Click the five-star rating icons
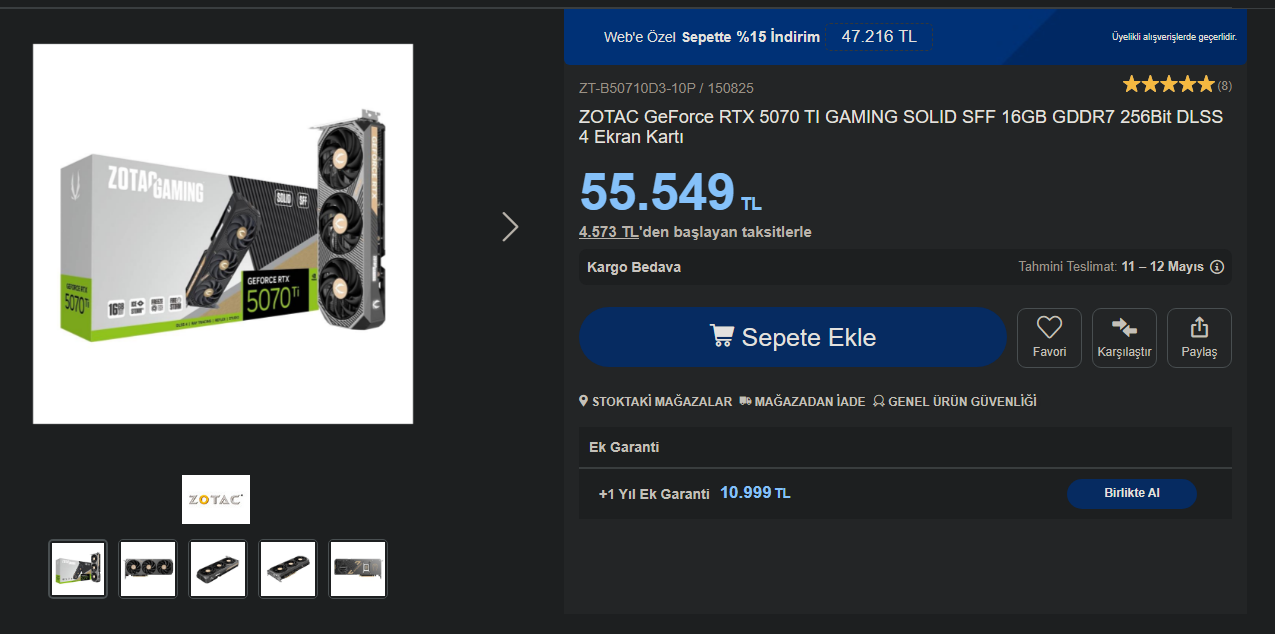This screenshot has height=634, width=1275. 1168,84
